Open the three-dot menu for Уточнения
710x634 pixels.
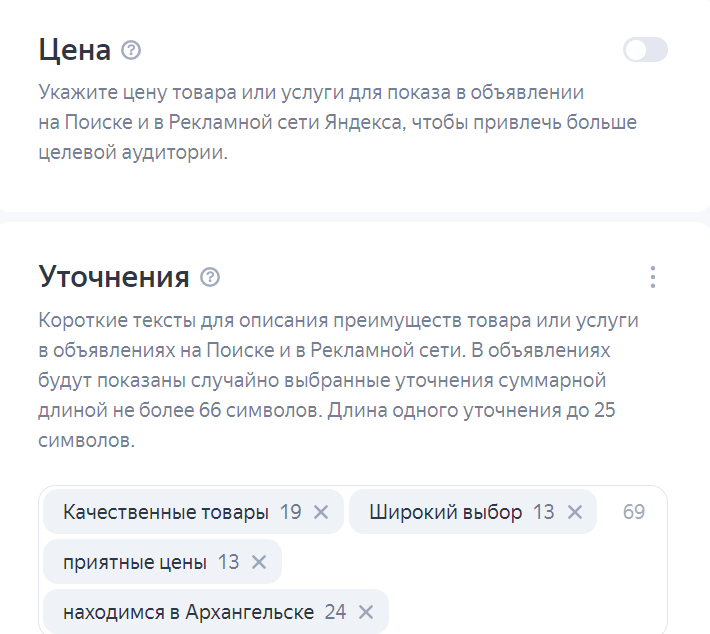point(652,277)
